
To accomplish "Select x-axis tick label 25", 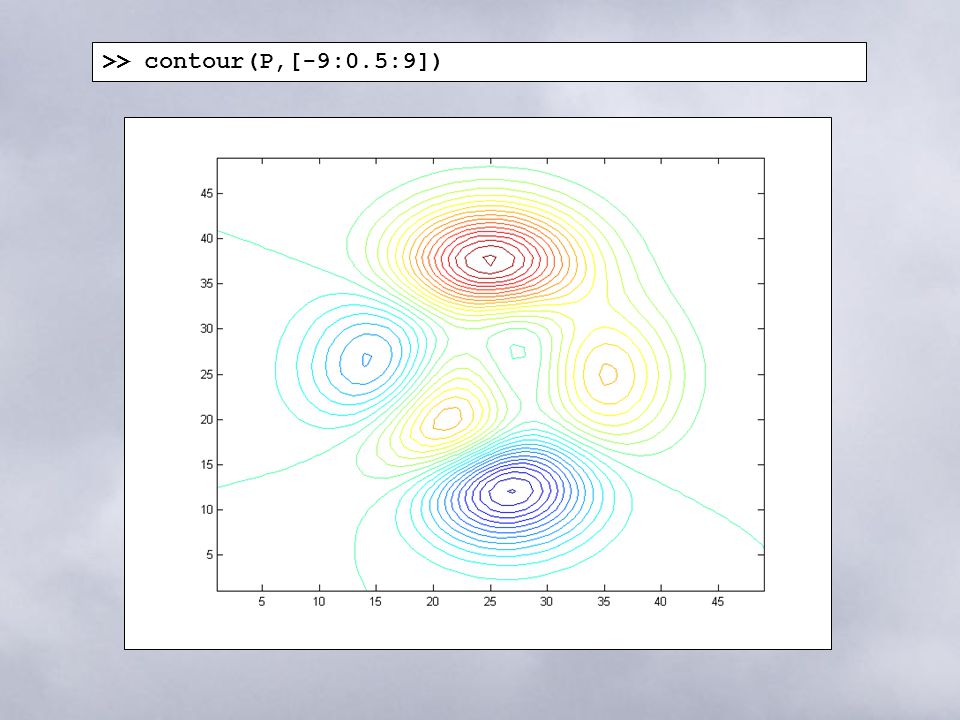I will pos(490,602).
